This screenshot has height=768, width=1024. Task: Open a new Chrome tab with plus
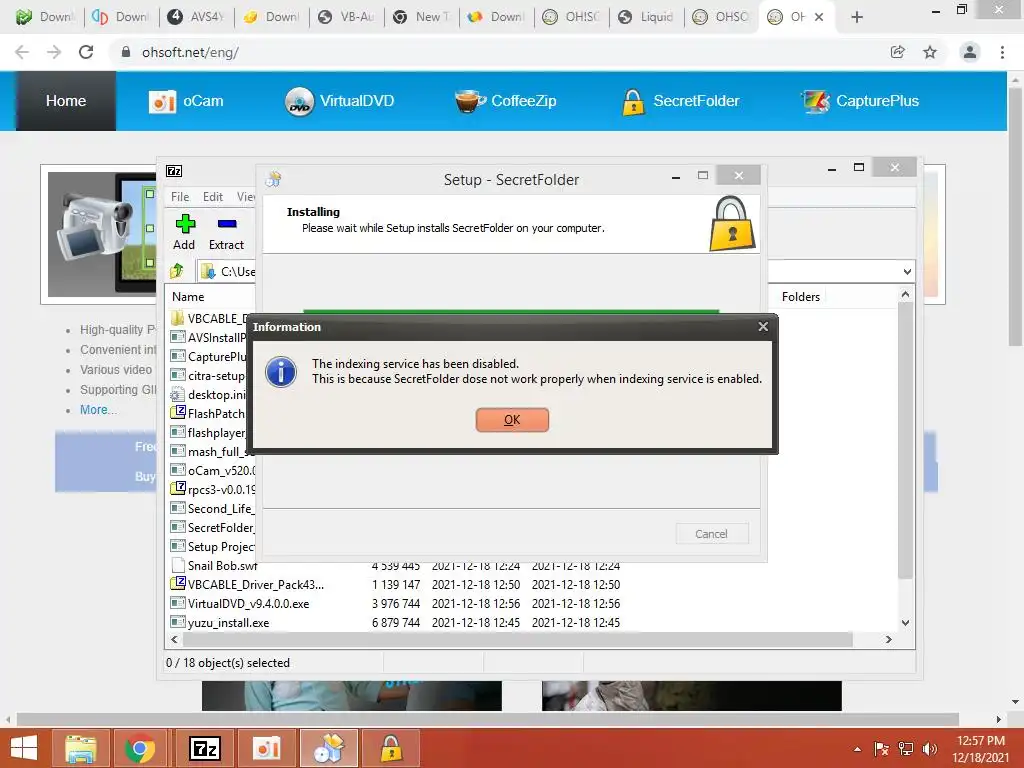857,17
